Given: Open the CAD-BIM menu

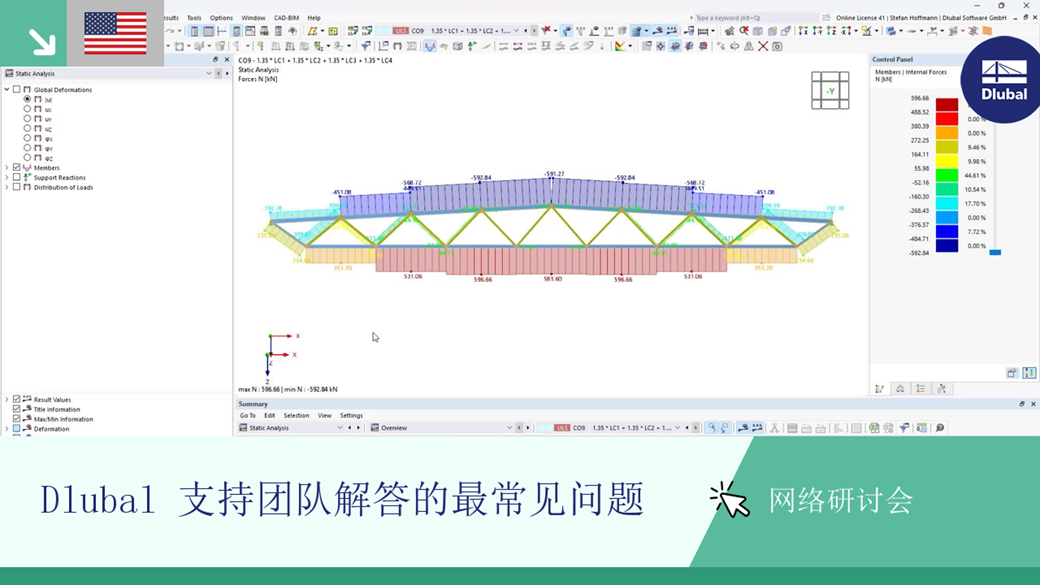Looking at the screenshot, I should [287, 18].
